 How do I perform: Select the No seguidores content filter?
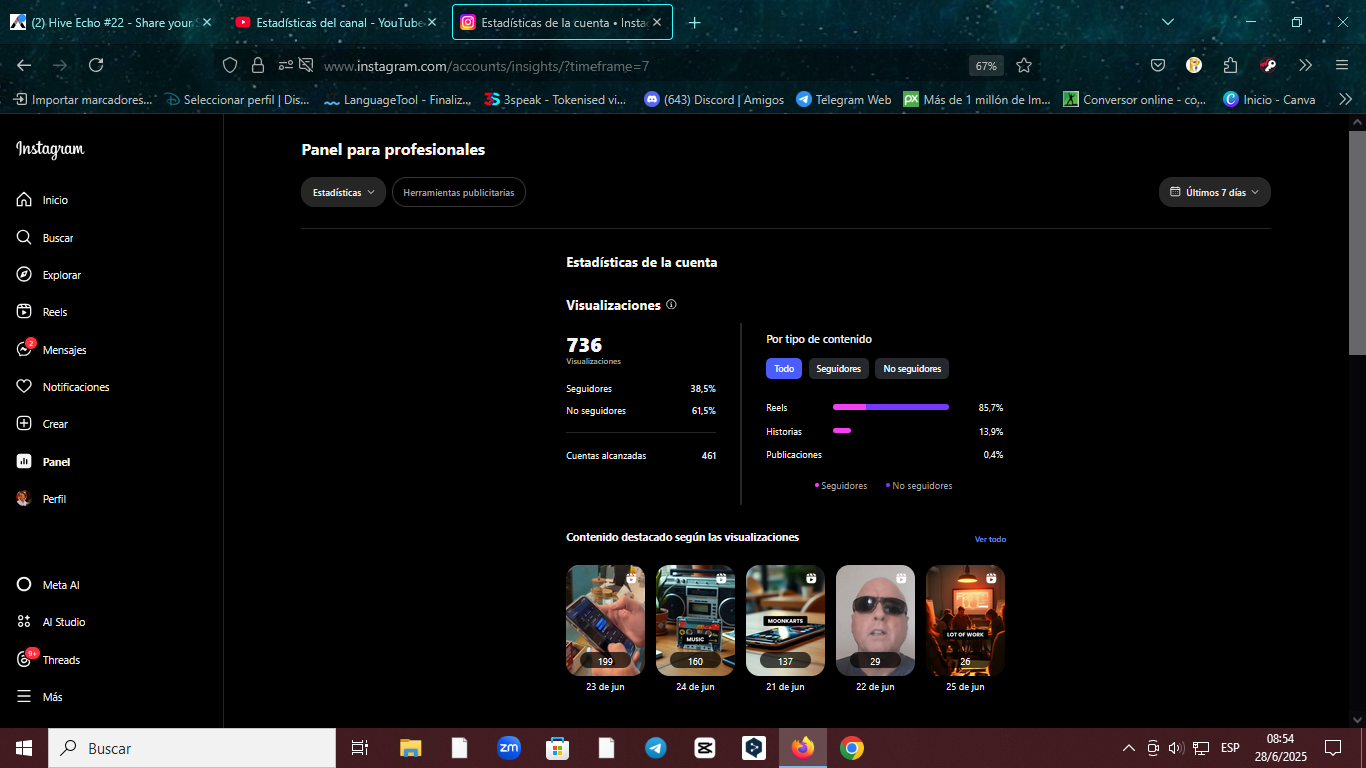[912, 369]
